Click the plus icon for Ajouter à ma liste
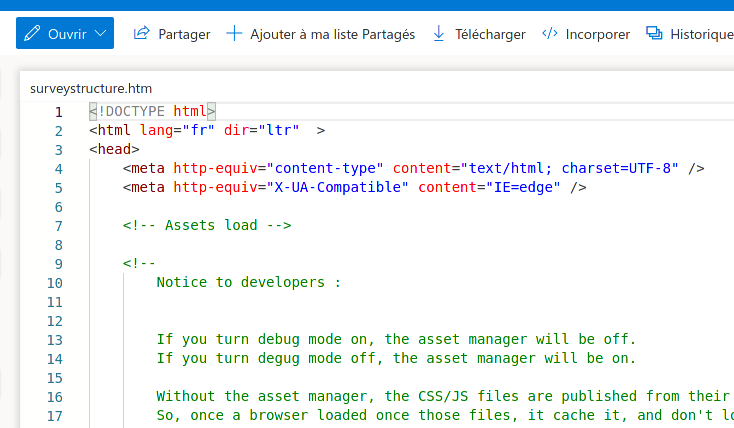 pos(234,34)
